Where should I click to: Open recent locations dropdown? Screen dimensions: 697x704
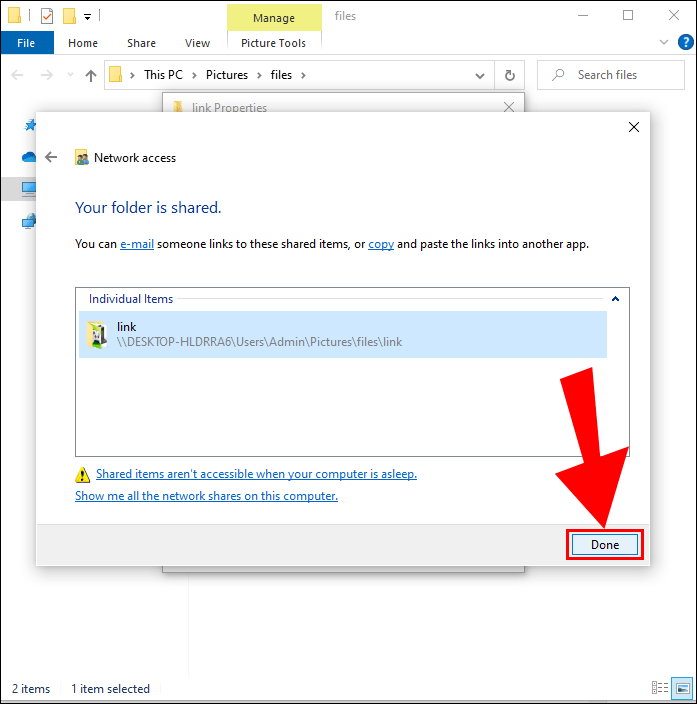coord(70,75)
